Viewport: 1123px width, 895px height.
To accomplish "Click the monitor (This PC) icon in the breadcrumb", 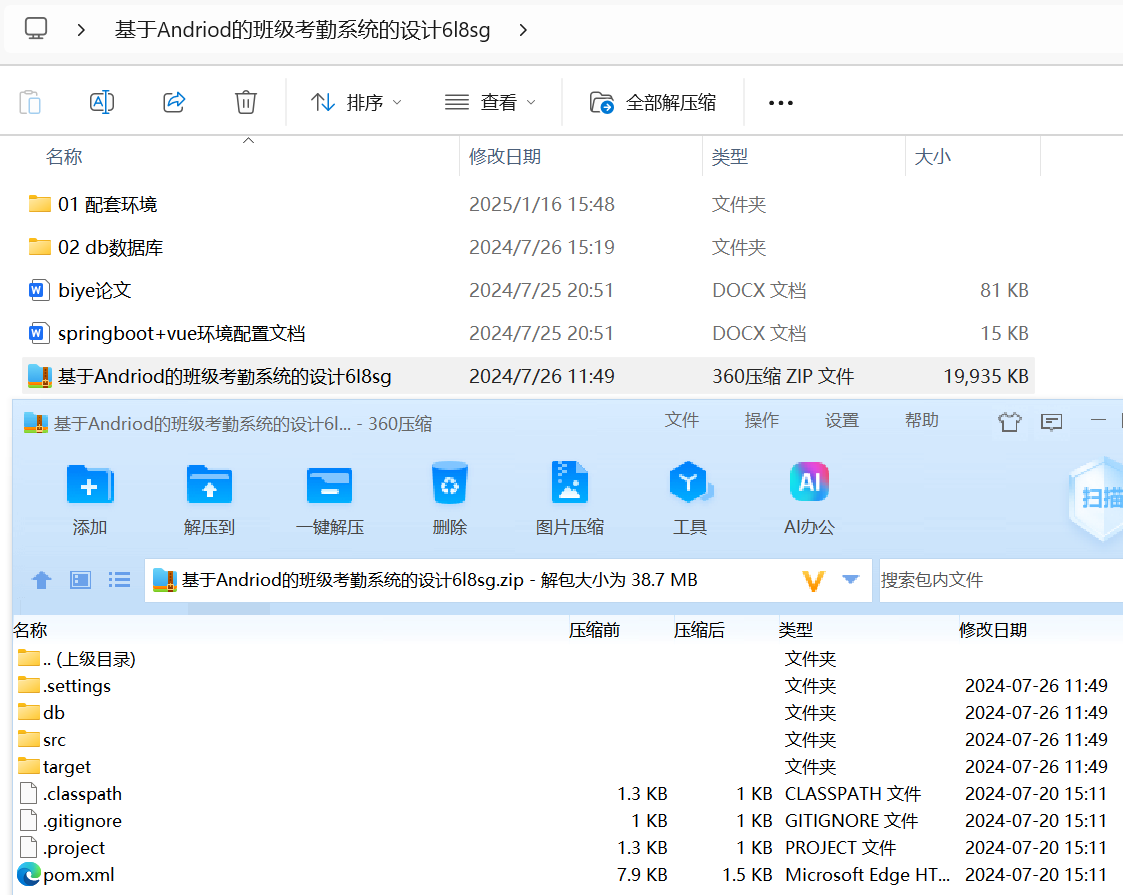I will click(x=36, y=29).
